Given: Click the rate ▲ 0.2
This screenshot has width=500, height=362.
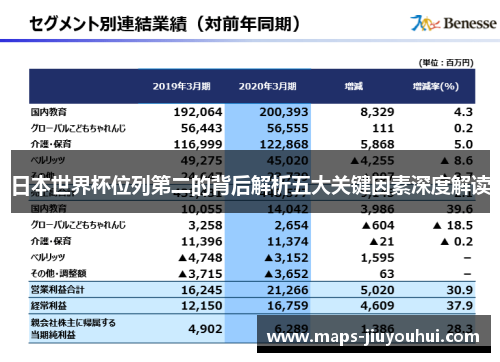Looking at the screenshot, I should point(456,241).
